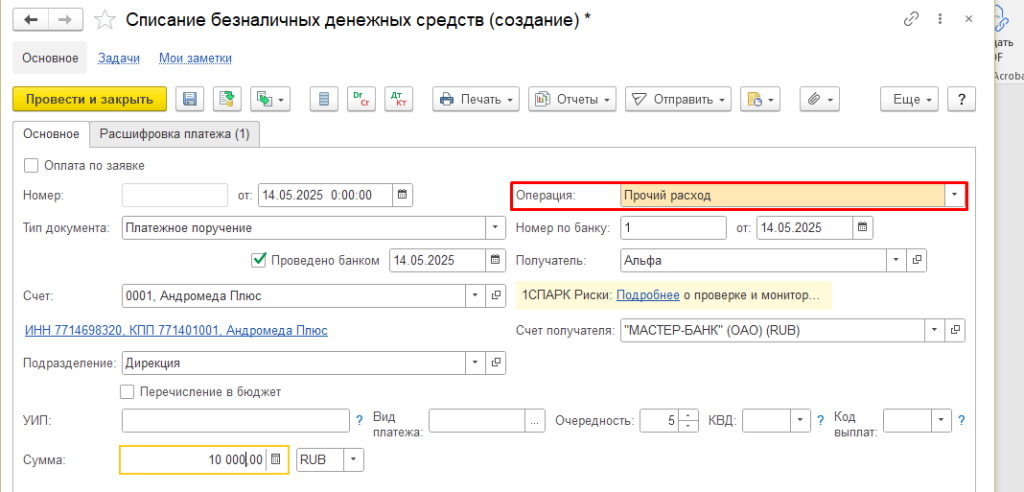Open the Тип документа dropdown

[x=495, y=227]
